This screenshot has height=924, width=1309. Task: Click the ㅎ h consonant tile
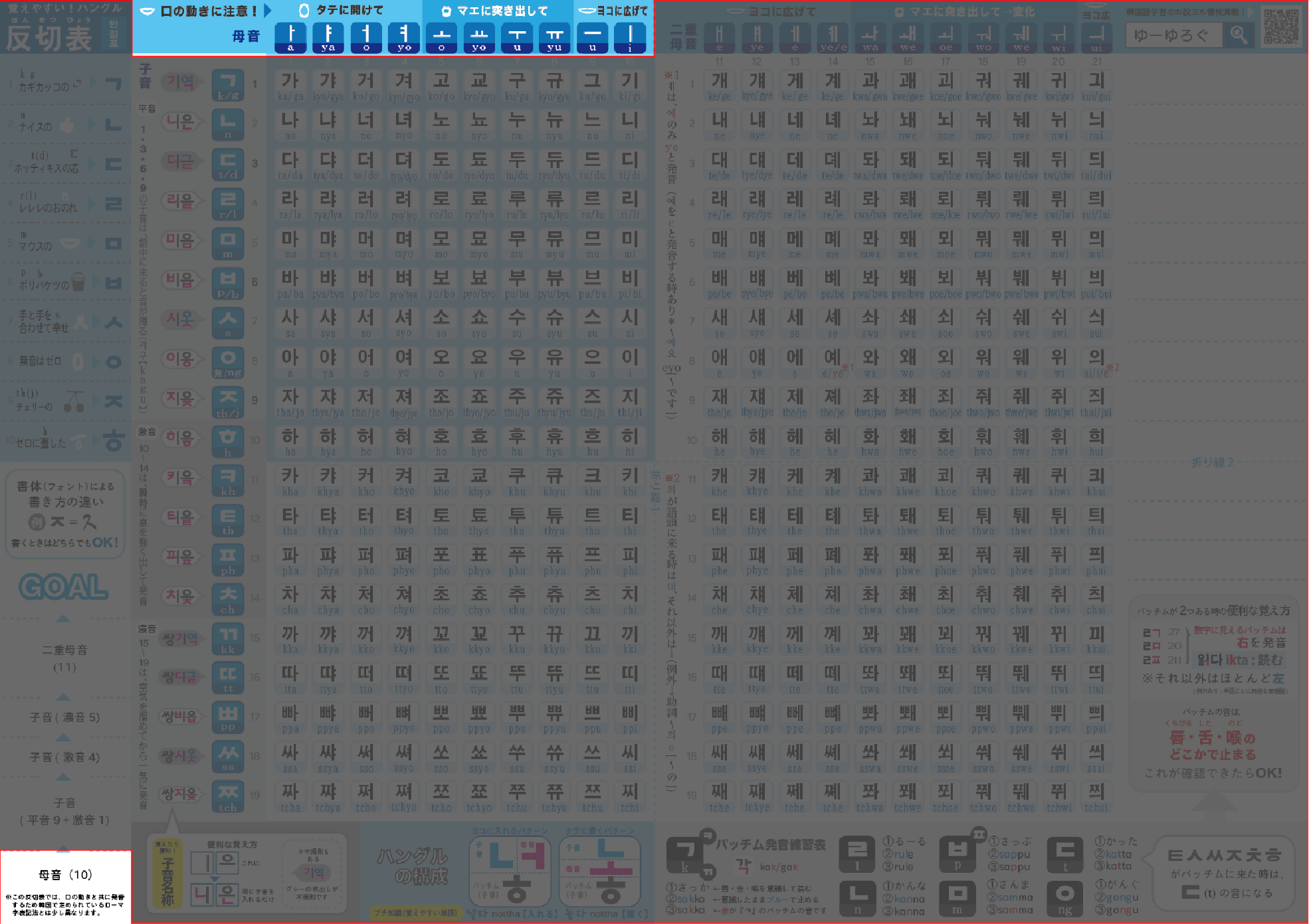click(x=228, y=441)
